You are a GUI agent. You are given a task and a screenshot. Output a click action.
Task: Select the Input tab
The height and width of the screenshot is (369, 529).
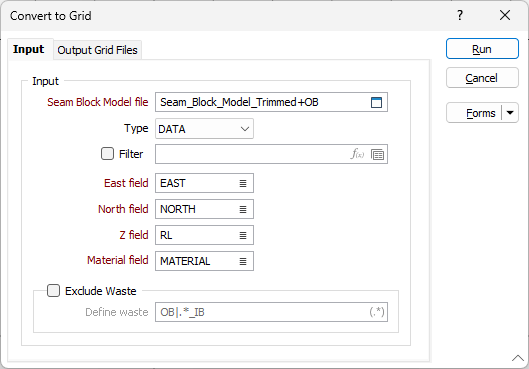point(29,49)
